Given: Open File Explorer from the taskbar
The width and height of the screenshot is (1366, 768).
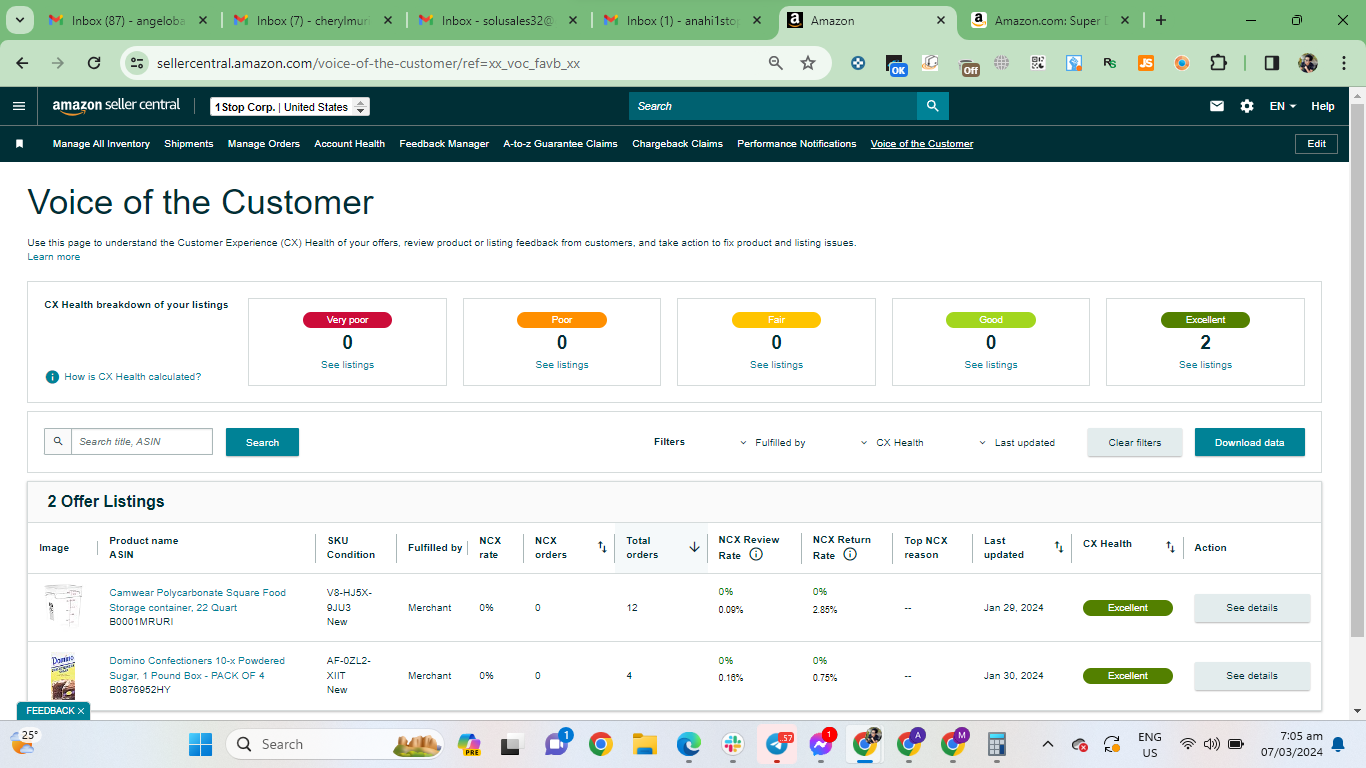Looking at the screenshot, I should coord(644,744).
